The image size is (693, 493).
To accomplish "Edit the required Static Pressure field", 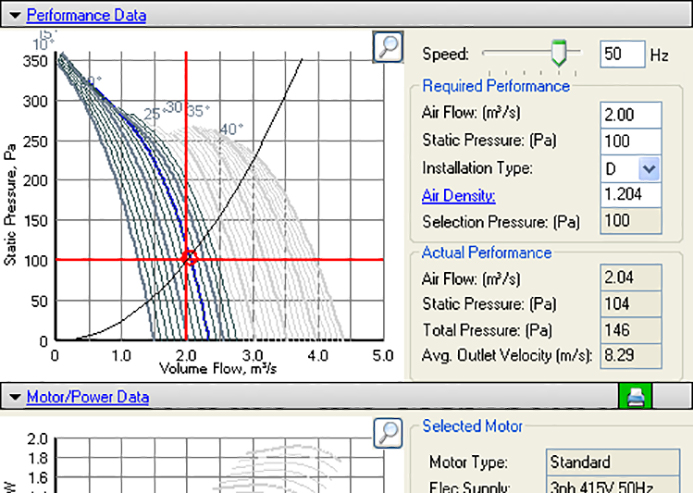I will pos(631,141).
